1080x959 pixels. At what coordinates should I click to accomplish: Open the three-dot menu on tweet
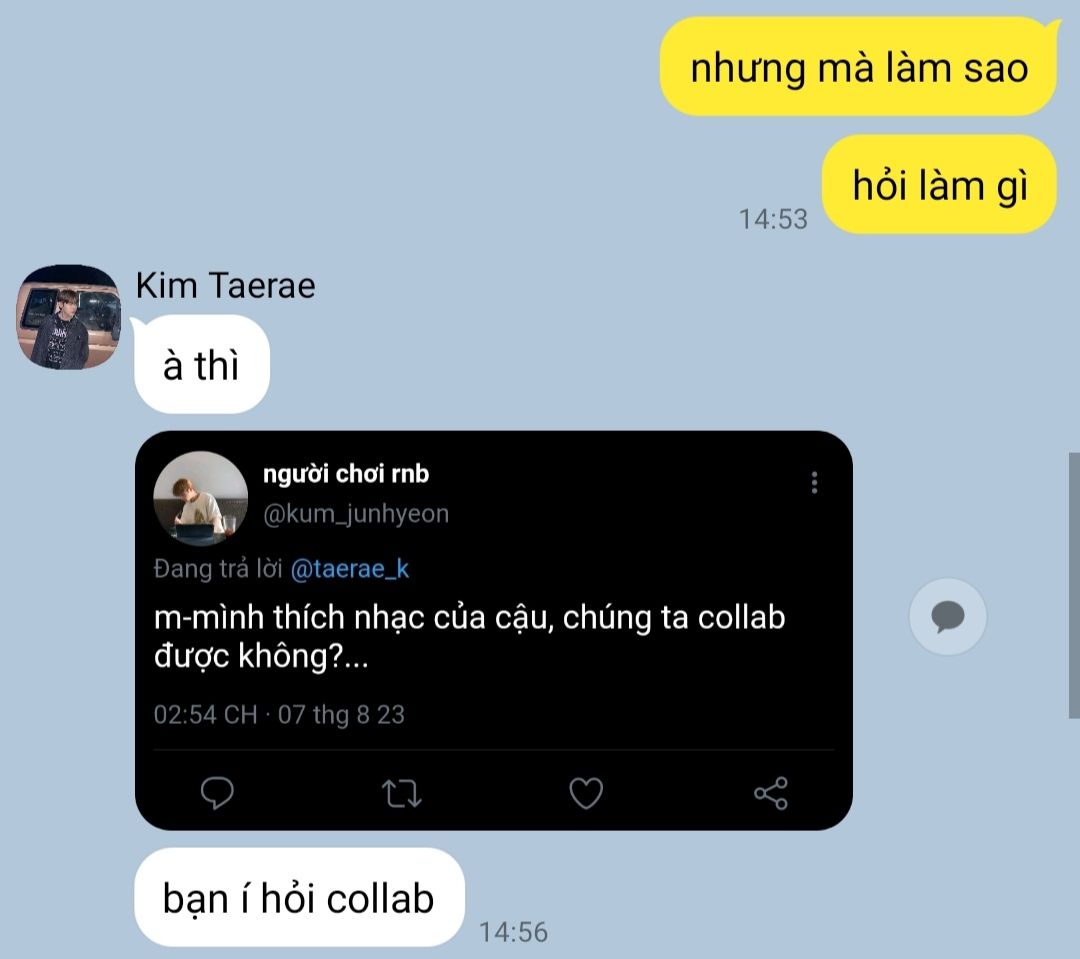814,482
